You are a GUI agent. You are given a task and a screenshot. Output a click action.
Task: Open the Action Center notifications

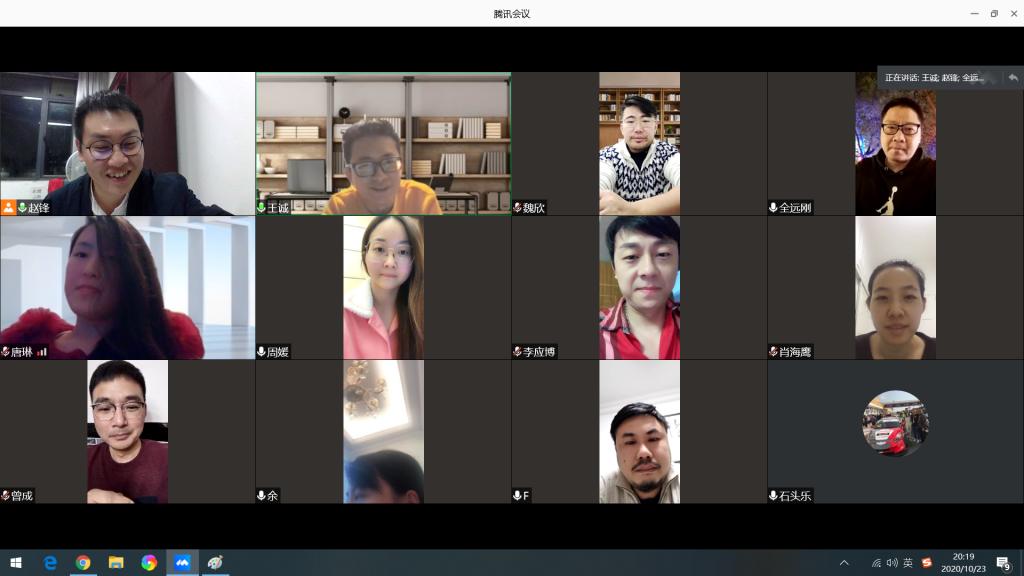(x=1004, y=562)
